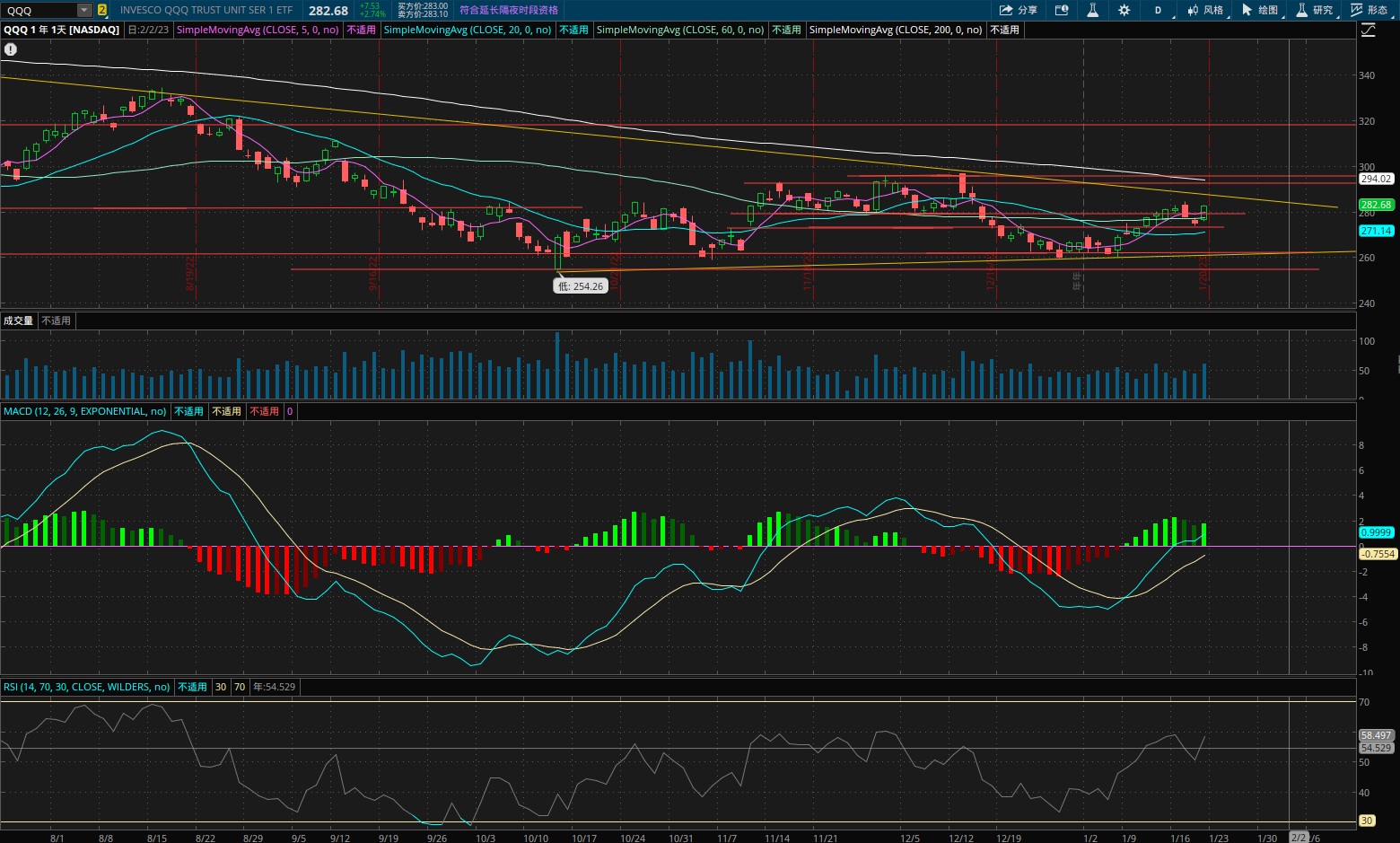Open the Drawings (绘图) menu
1400x843 pixels.
coord(1260,10)
